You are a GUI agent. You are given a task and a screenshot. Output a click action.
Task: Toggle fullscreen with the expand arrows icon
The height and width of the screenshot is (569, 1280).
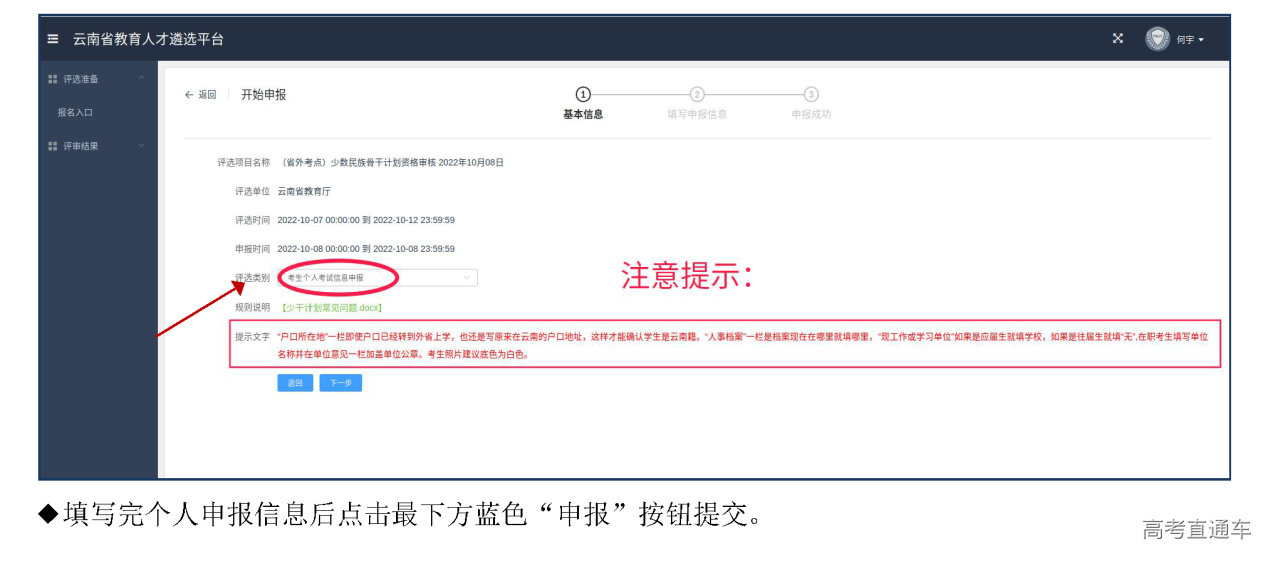click(1118, 39)
